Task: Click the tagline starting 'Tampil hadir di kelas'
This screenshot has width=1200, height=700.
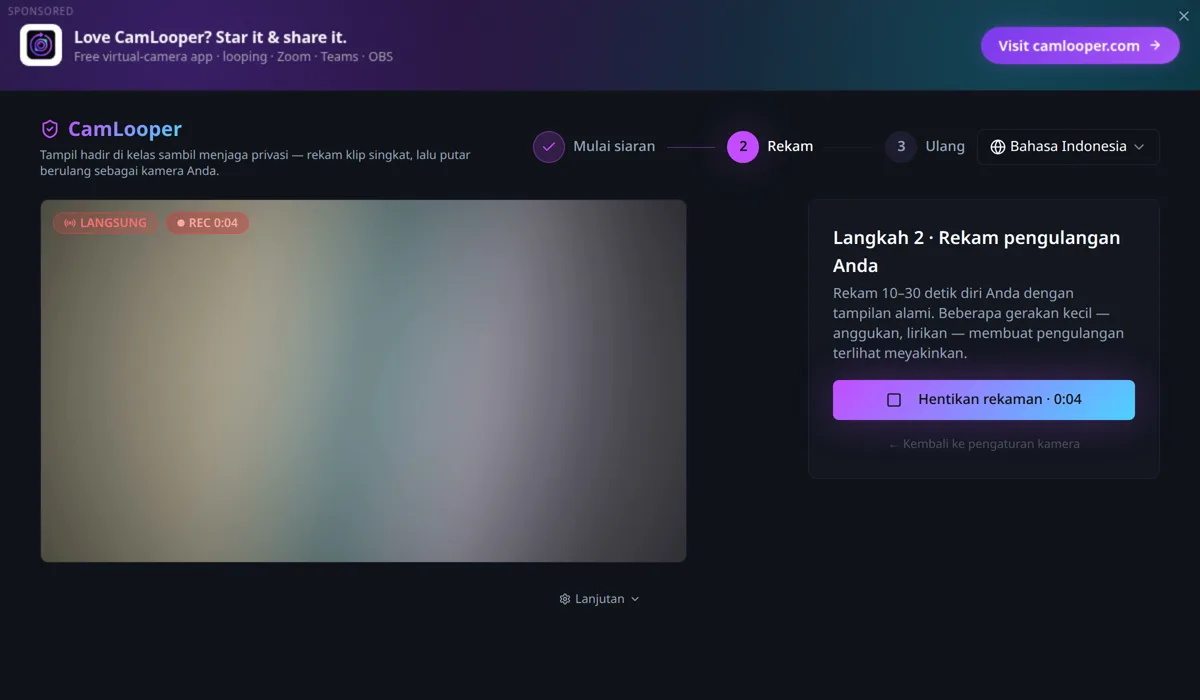Action: click(255, 163)
